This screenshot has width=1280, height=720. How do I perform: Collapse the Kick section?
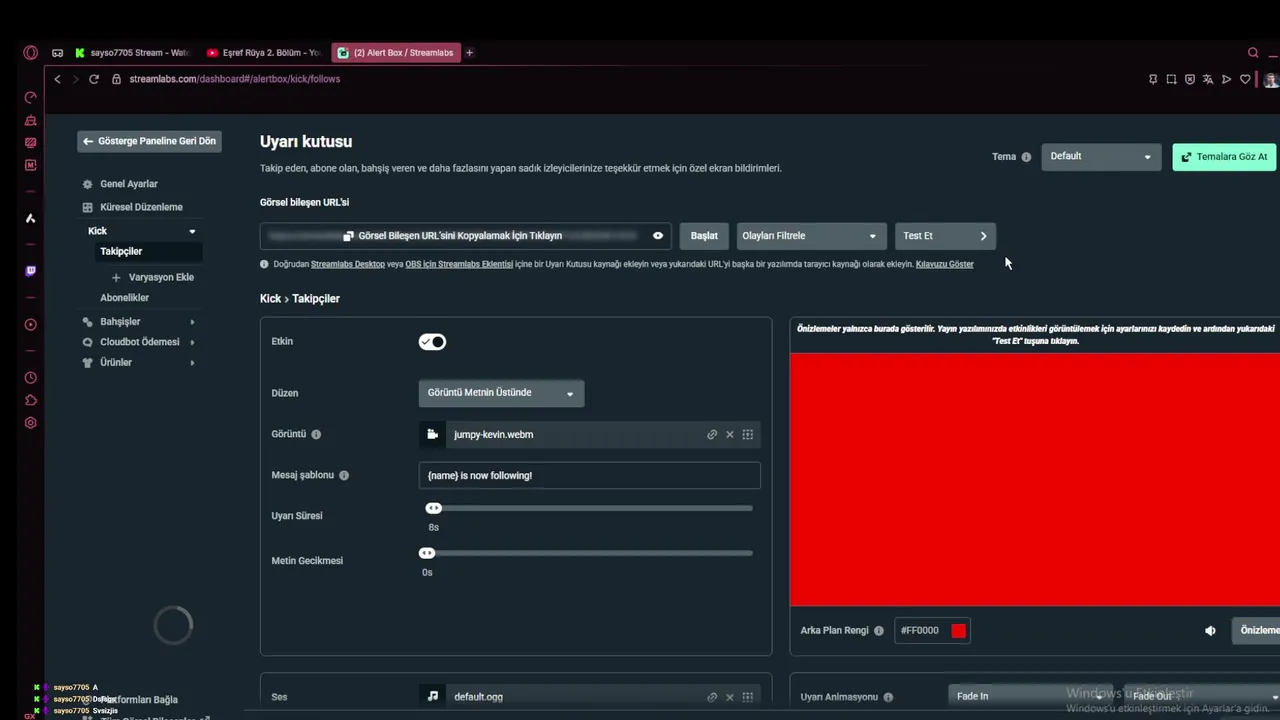pyautogui.click(x=192, y=231)
